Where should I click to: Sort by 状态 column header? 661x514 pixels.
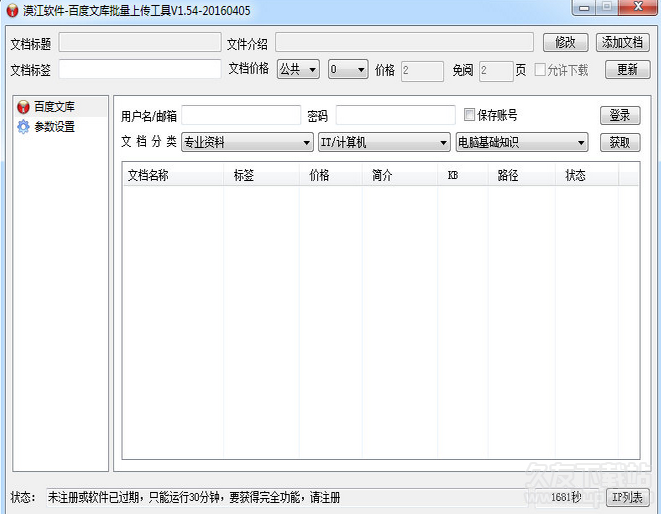[x=587, y=175]
